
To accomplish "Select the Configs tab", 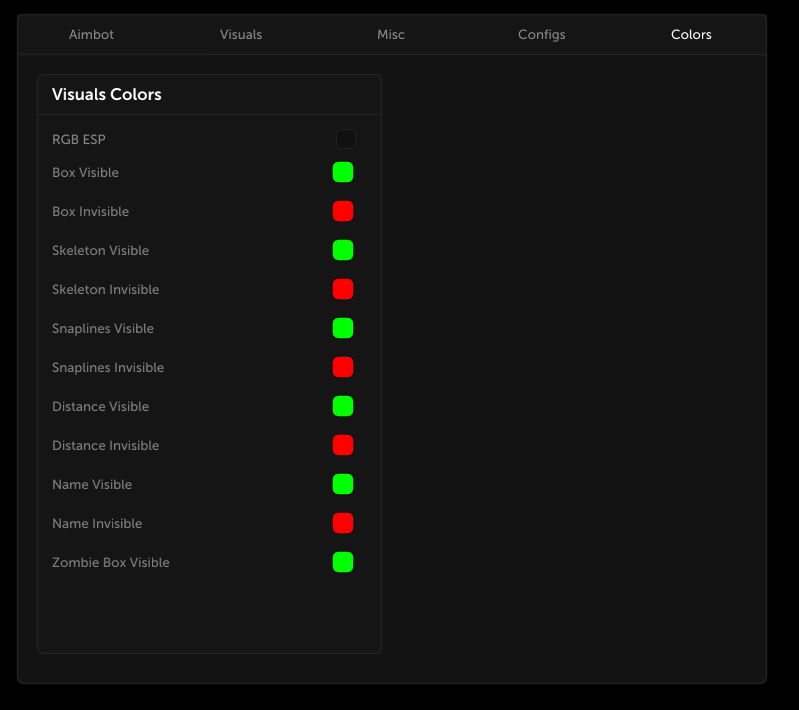I will [541, 35].
